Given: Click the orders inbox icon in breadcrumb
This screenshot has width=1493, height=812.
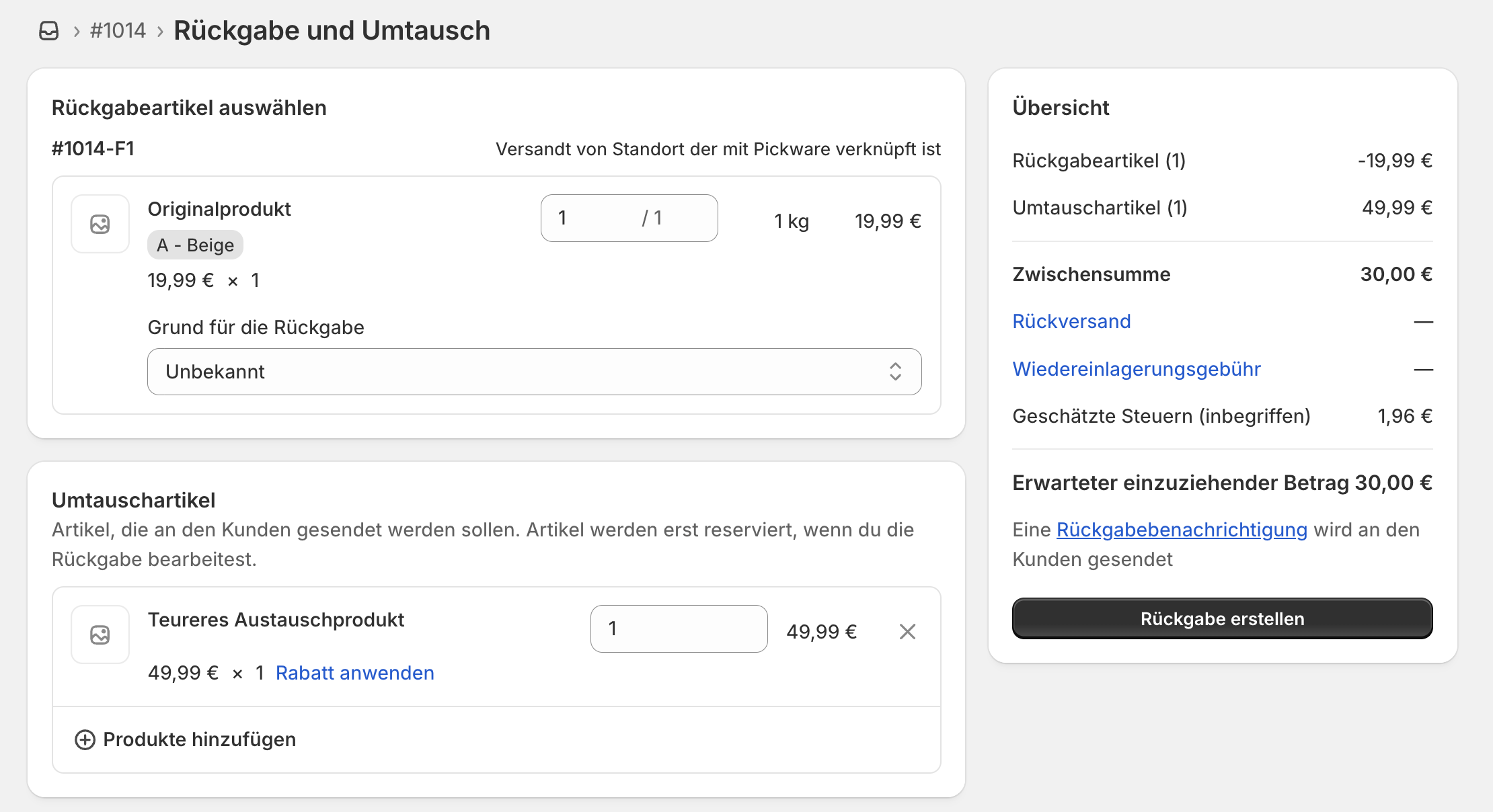Looking at the screenshot, I should pos(48,31).
